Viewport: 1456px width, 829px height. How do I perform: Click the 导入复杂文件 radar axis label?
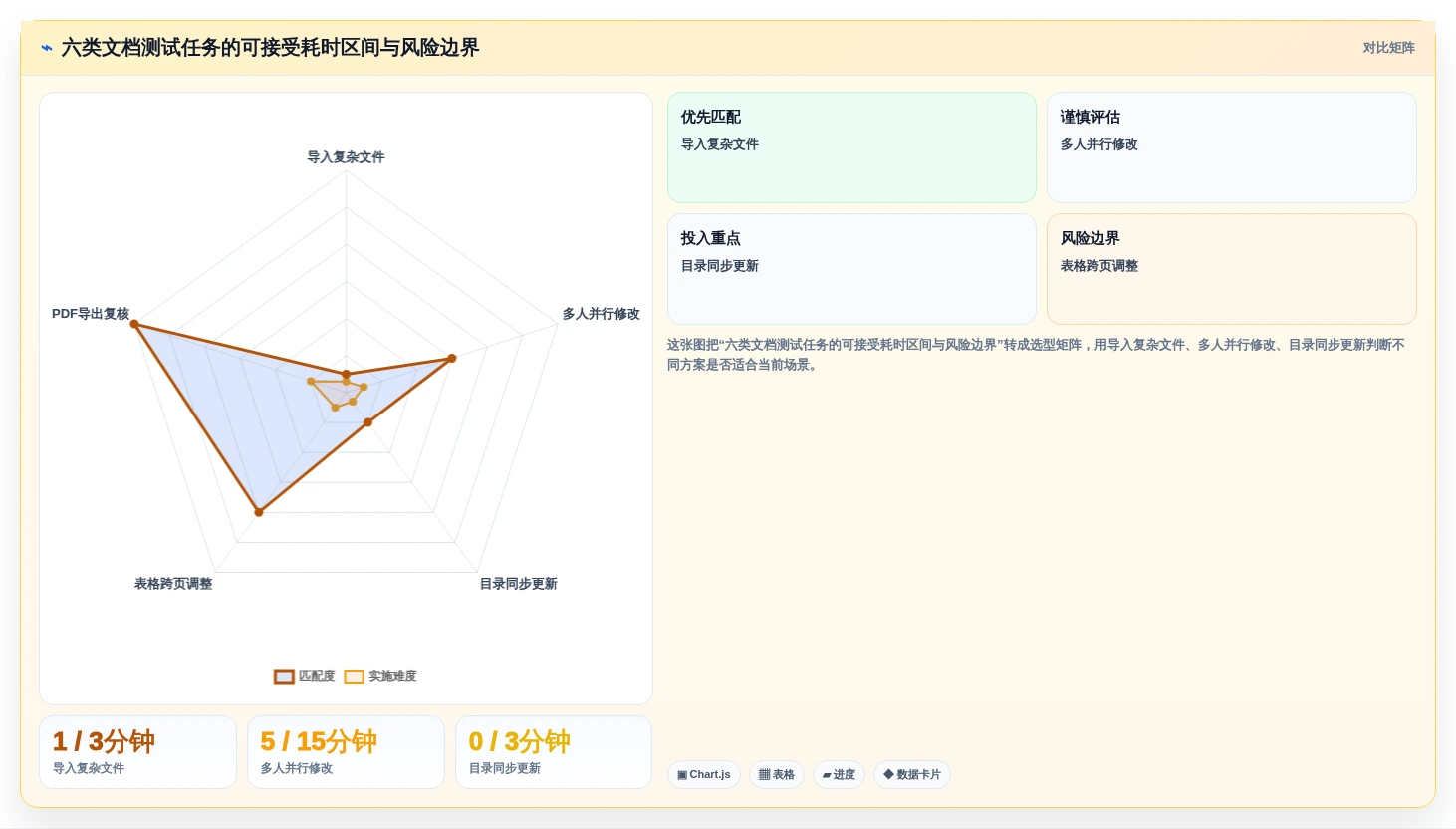(x=346, y=157)
